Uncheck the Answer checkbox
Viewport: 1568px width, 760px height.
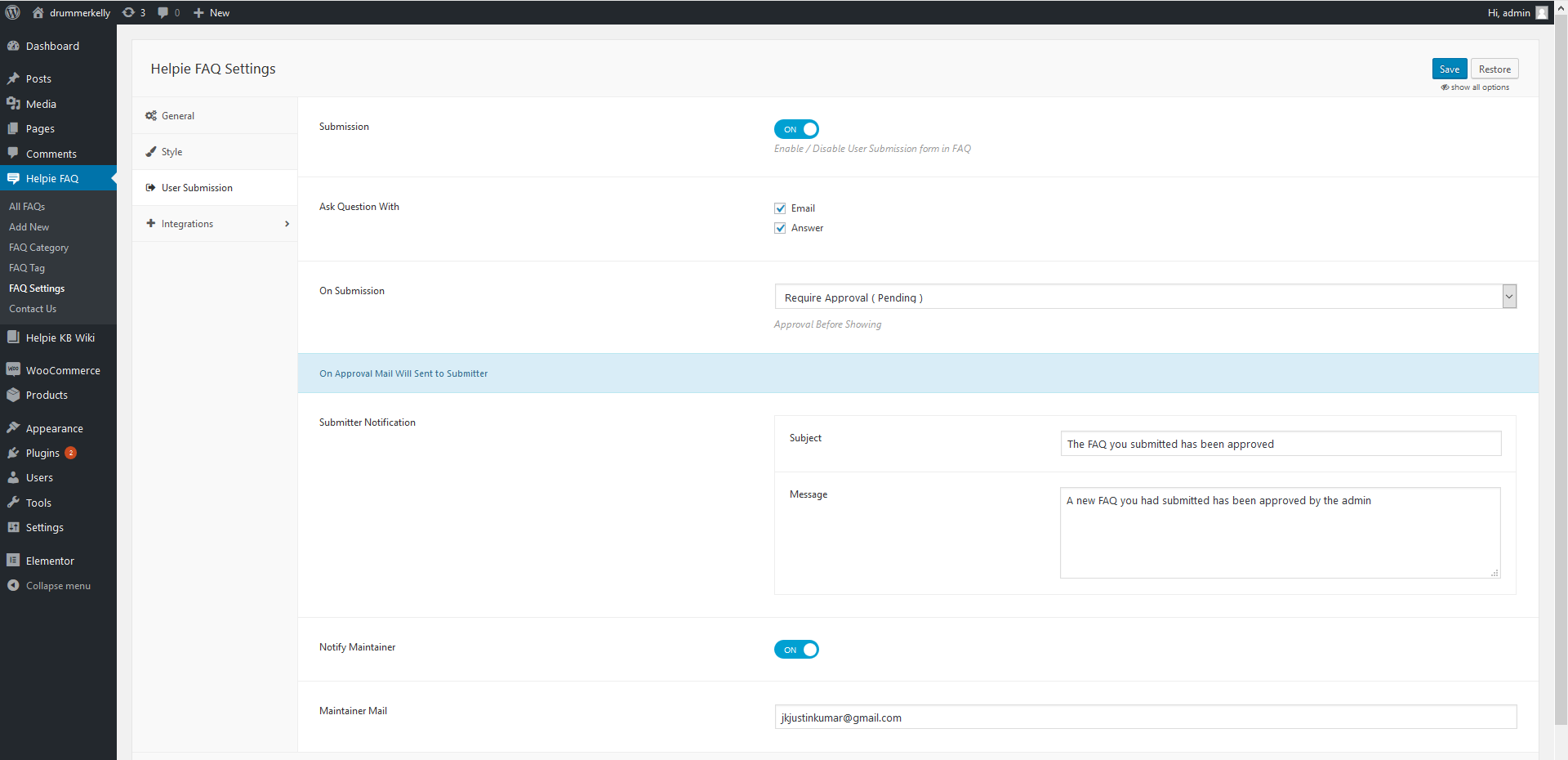coord(780,228)
